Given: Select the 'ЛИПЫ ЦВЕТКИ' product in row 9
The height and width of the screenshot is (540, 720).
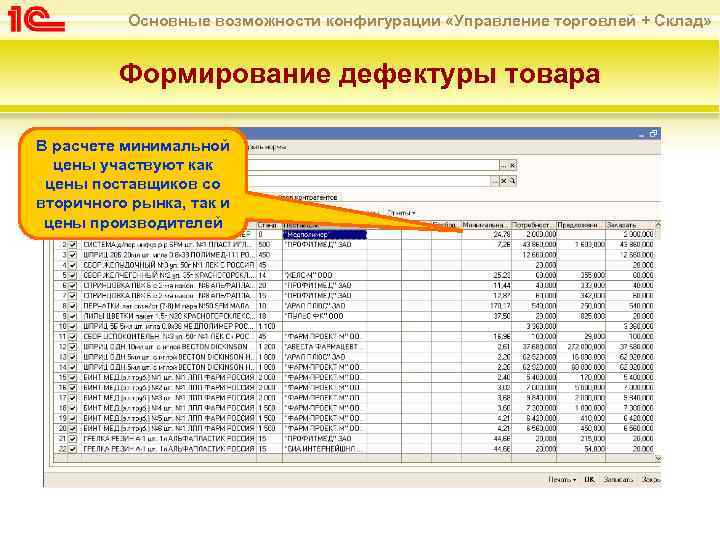Looking at the screenshot, I should [168, 316].
